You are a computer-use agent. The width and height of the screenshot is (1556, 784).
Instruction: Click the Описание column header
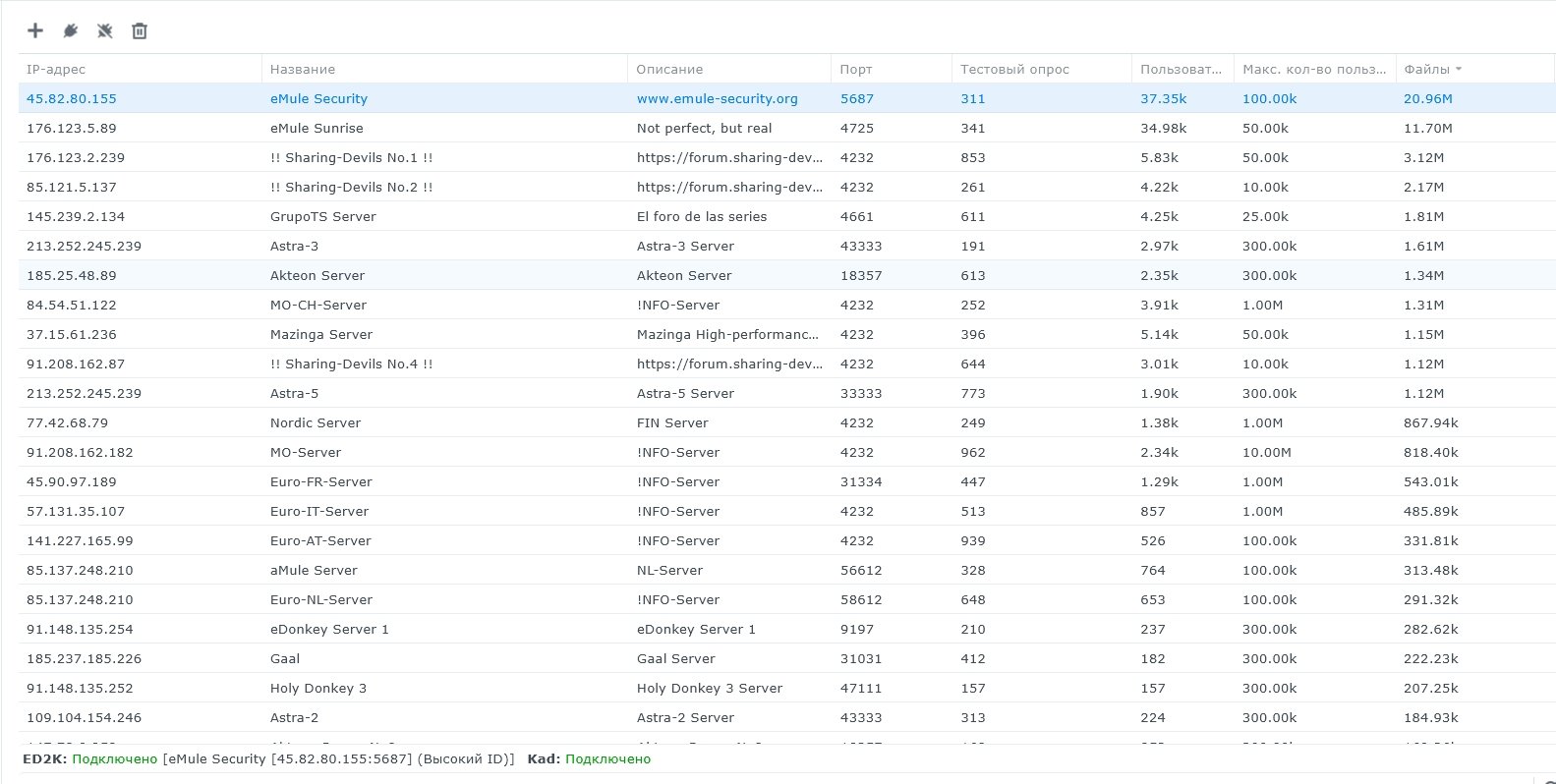tap(669, 69)
